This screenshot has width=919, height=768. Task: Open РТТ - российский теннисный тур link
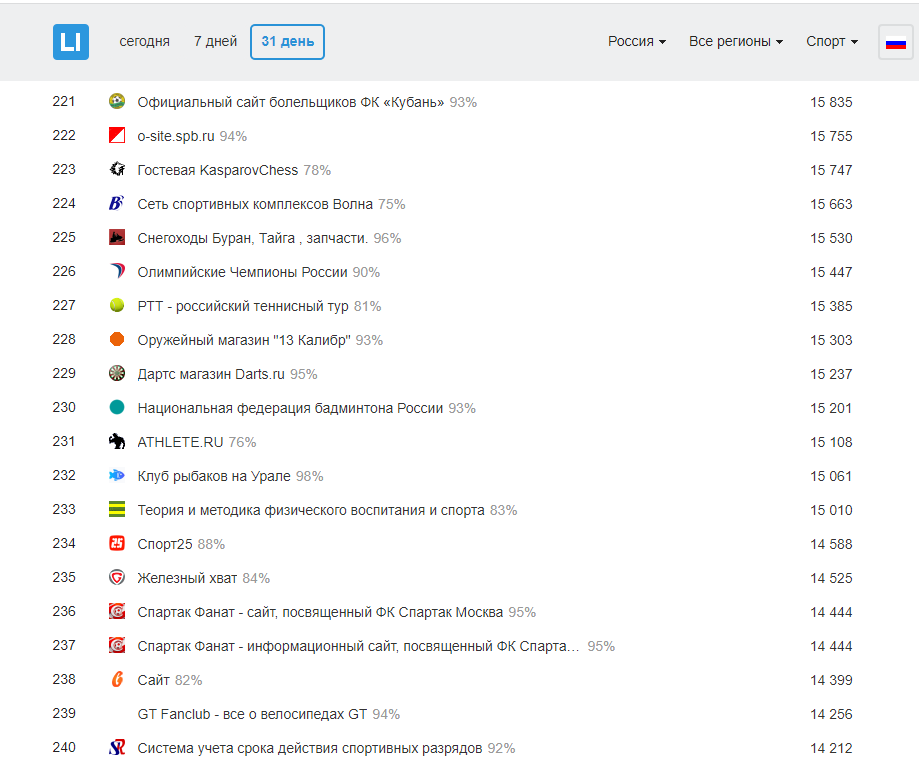(x=243, y=306)
